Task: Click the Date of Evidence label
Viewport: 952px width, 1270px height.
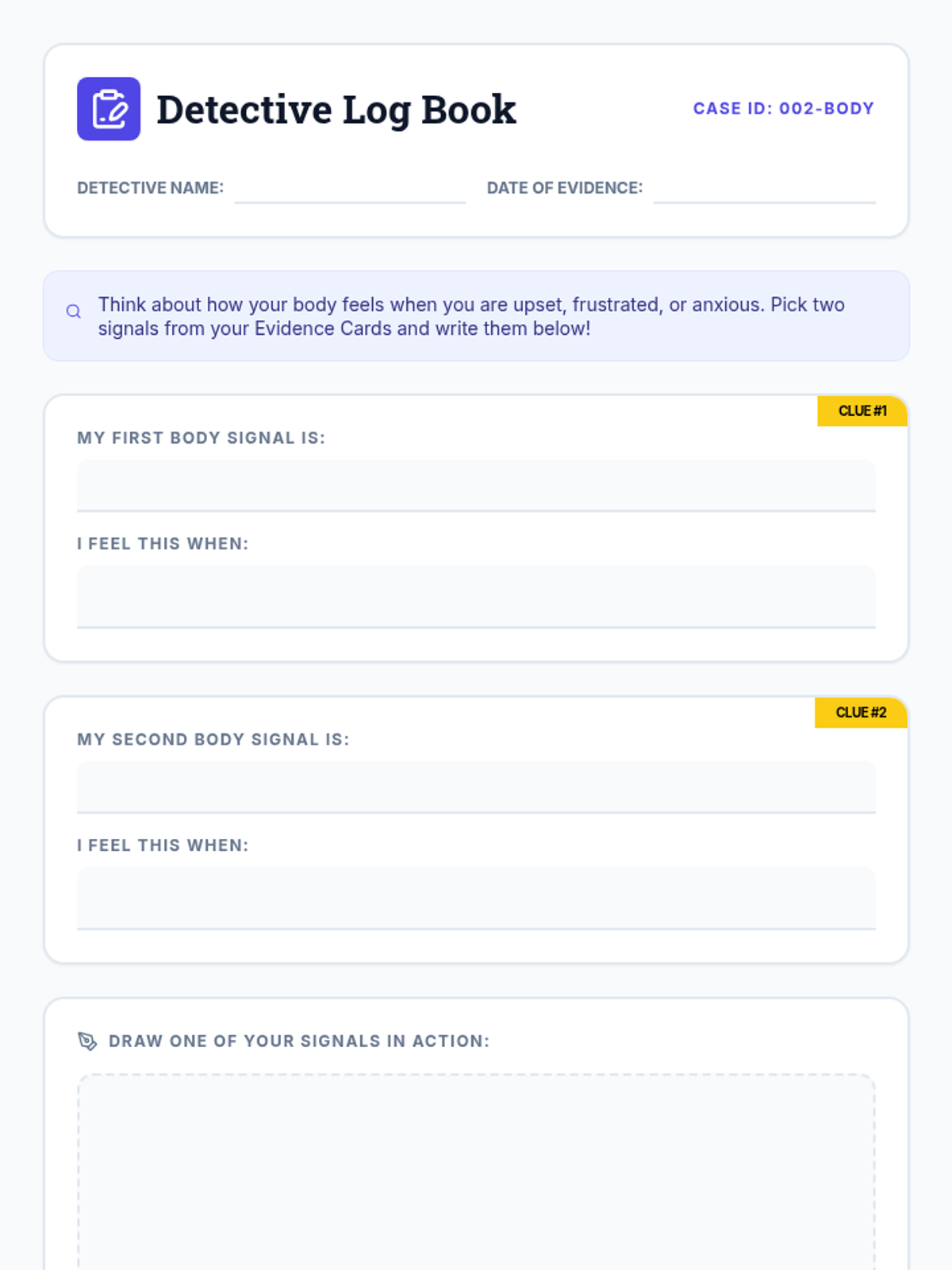Action: click(564, 188)
